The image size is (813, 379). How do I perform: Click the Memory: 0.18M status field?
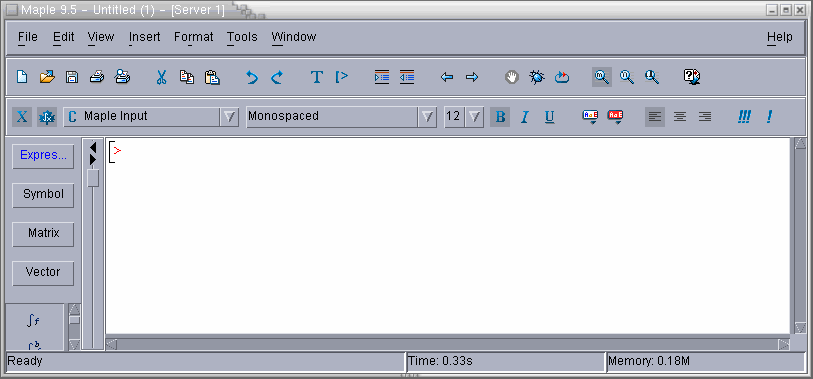(x=706, y=361)
